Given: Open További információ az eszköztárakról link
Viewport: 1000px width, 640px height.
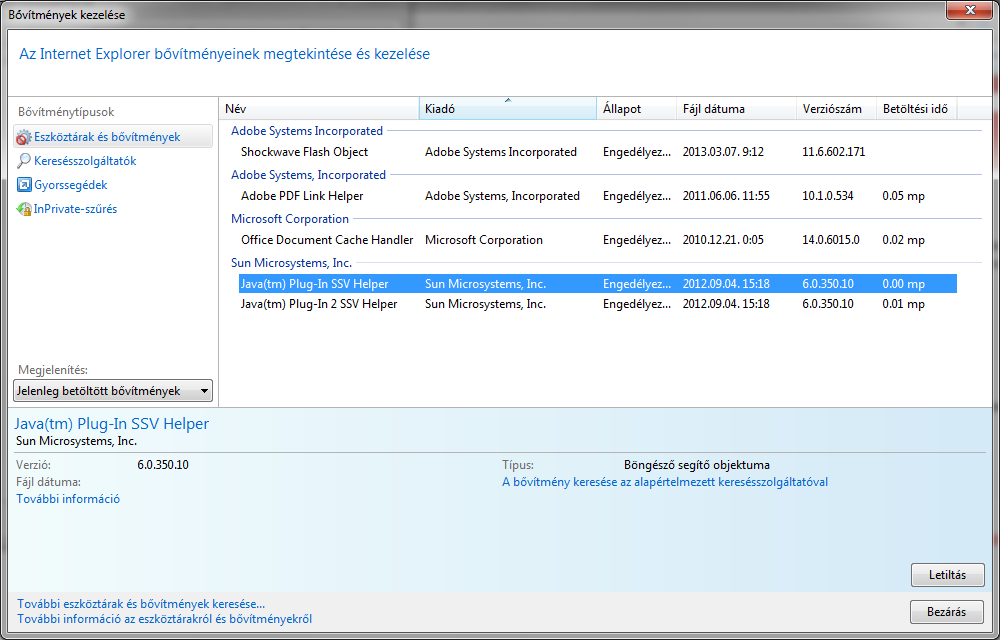Looking at the screenshot, I should point(165,618).
